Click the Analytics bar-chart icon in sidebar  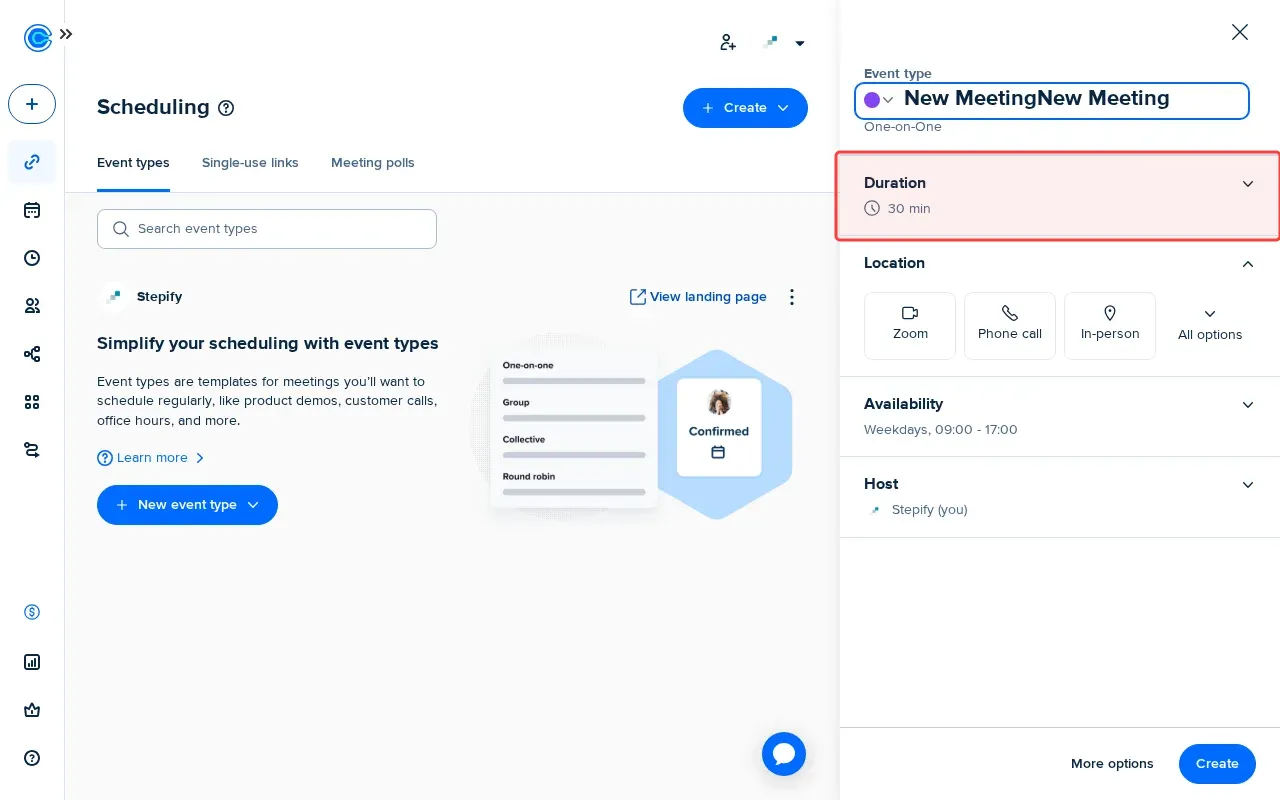(x=31, y=662)
